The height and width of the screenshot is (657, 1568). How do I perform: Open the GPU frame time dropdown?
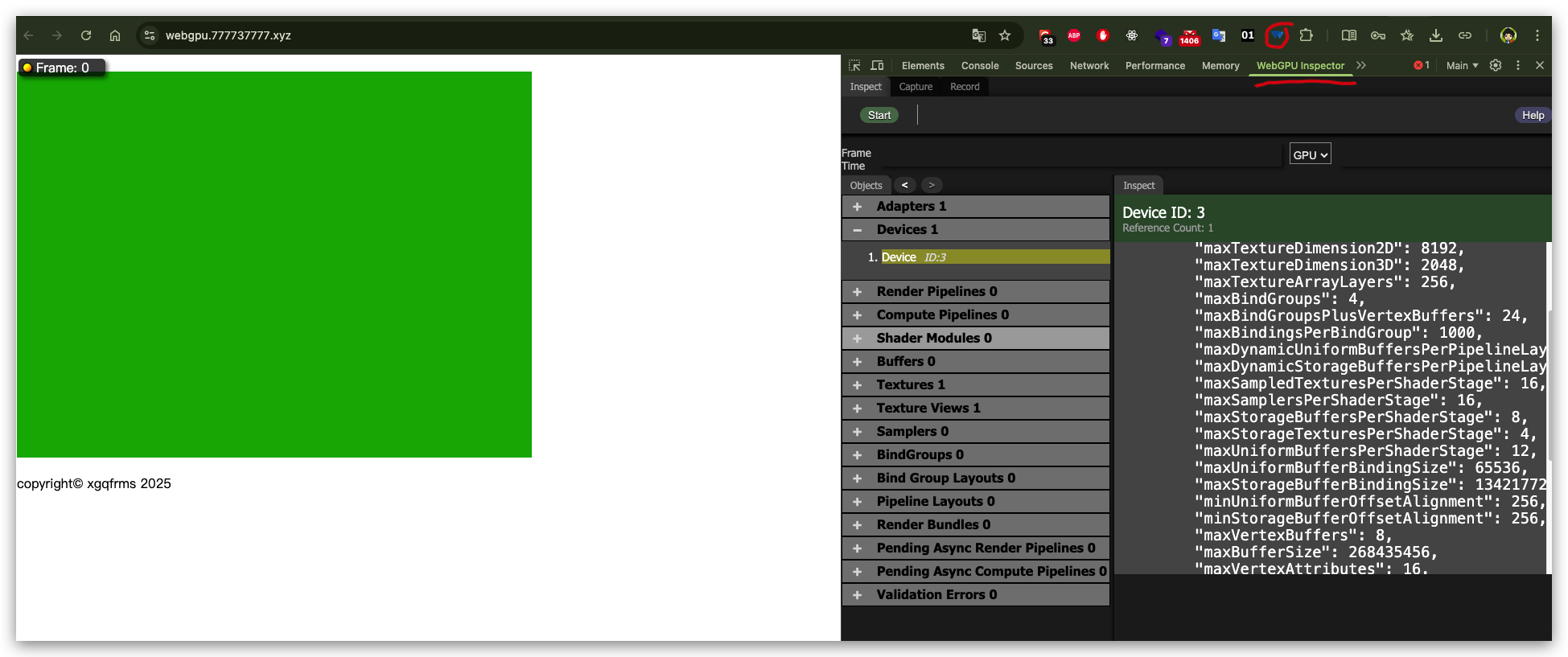(1311, 154)
